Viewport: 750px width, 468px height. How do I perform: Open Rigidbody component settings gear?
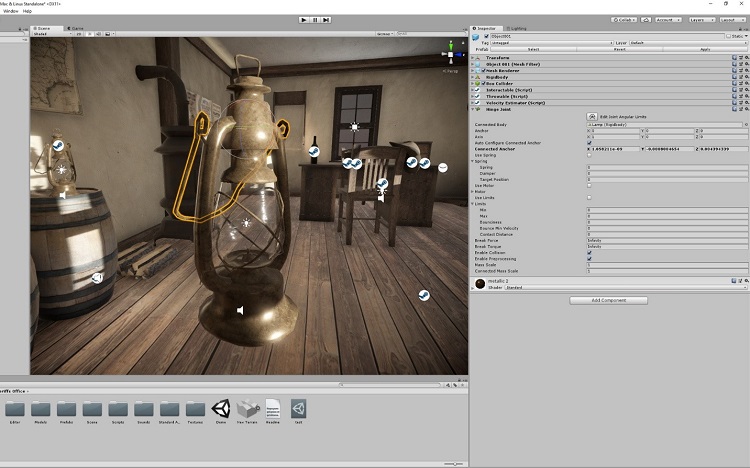pyautogui.click(x=747, y=77)
